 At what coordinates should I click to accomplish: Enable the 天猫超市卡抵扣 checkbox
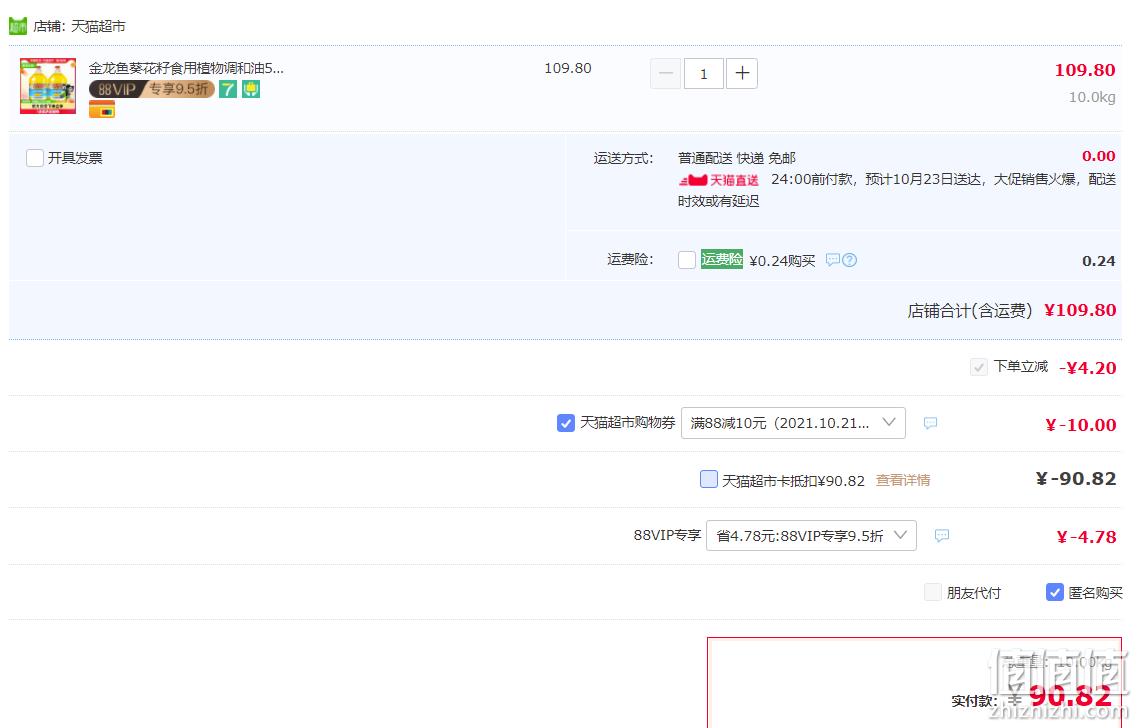(x=709, y=479)
